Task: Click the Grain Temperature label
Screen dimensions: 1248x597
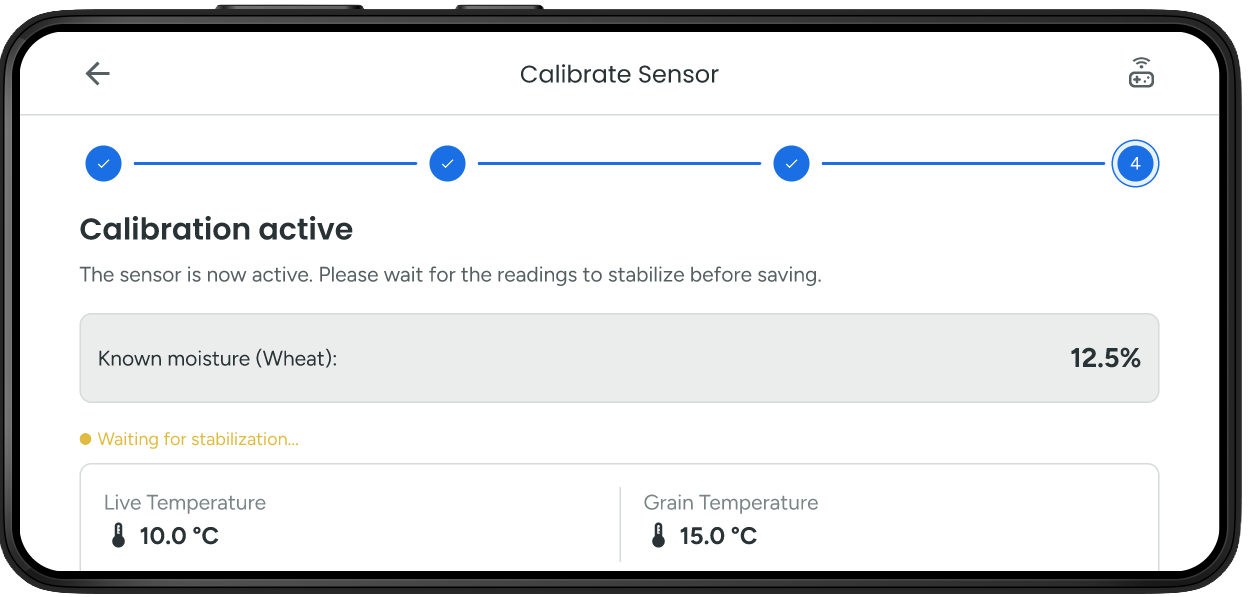Action: tap(731, 502)
